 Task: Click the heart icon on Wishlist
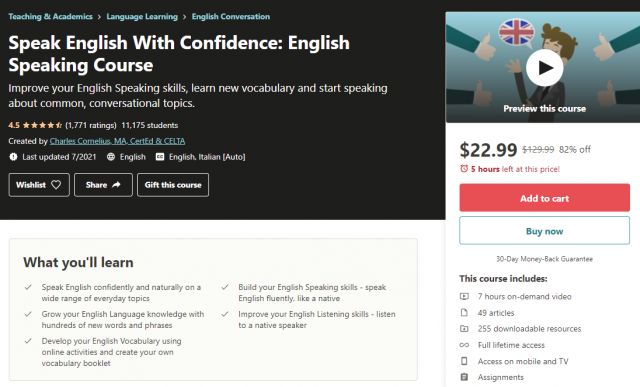[56, 185]
